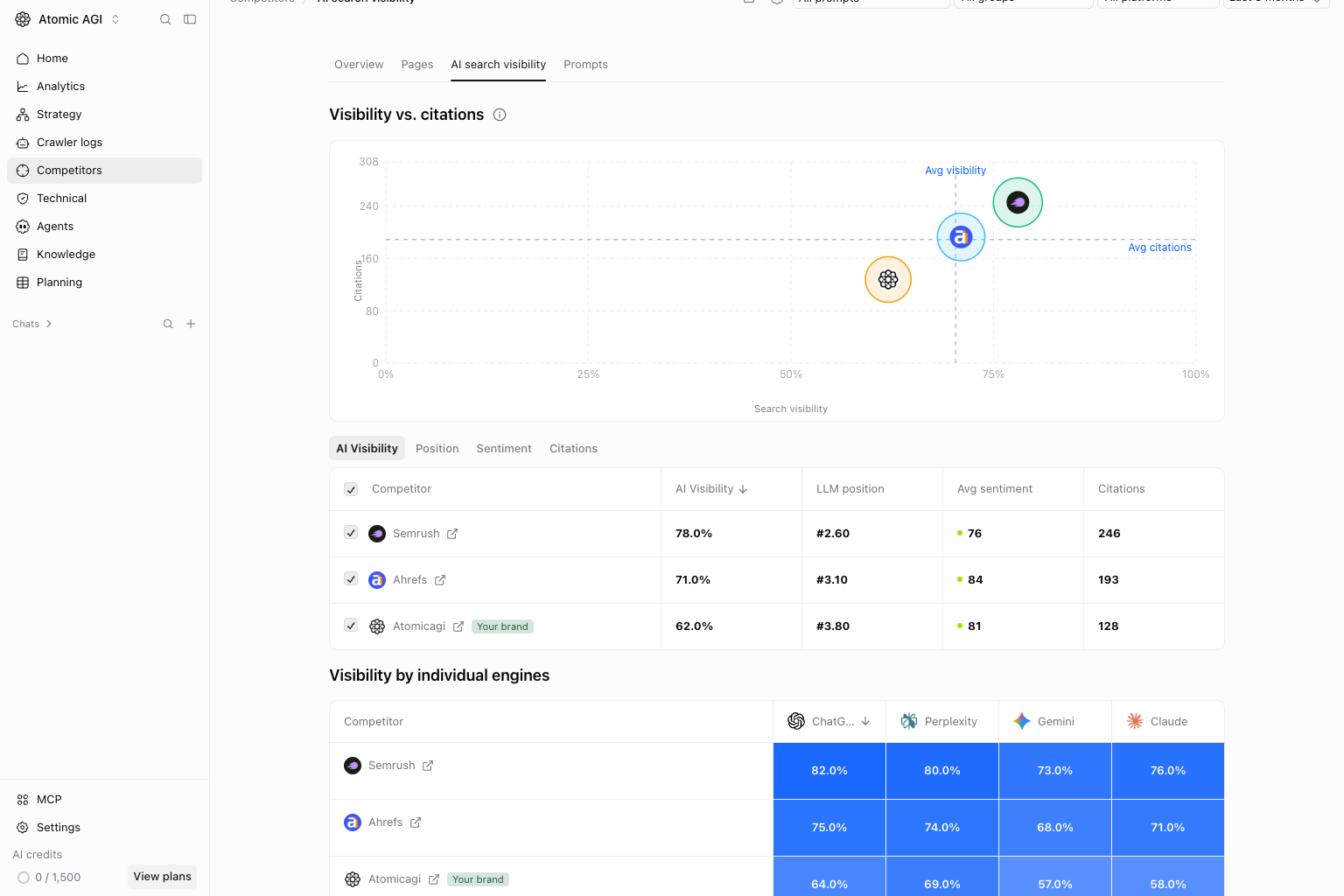Click the Perplexity column header
Viewport: 1344px width, 896px height.
tap(942, 722)
